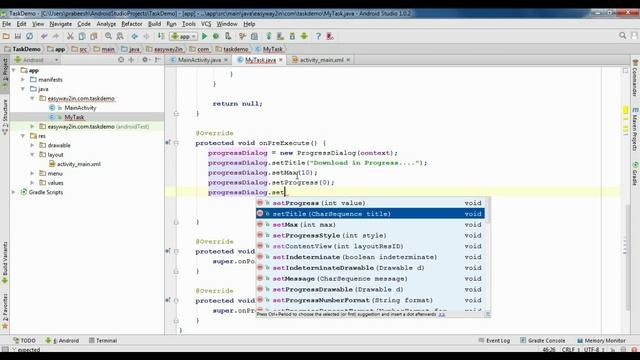Expand the Gradle Scripts node
The height and width of the screenshot is (360, 640).
14,192
